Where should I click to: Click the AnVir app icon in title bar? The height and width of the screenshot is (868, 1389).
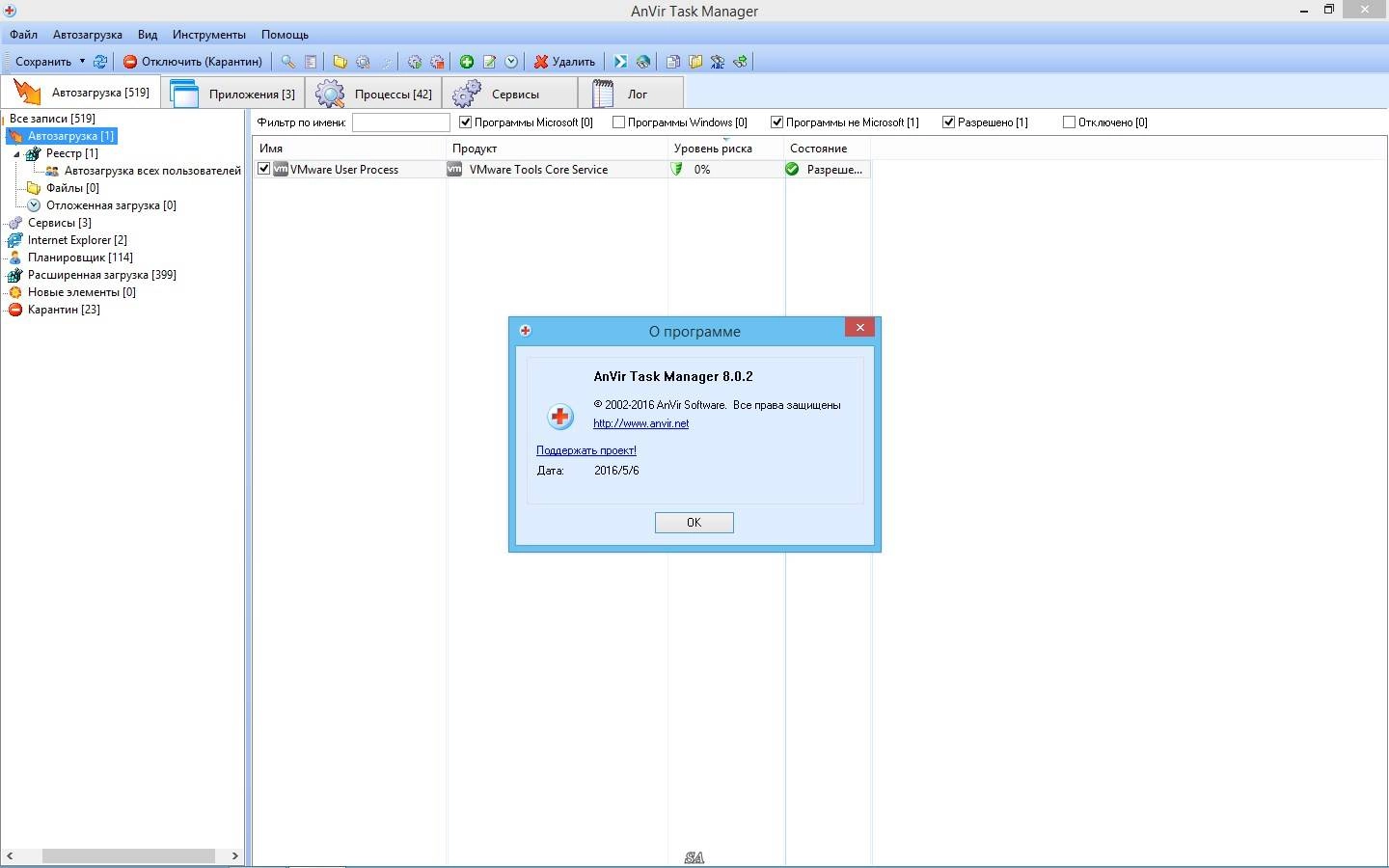[10, 11]
